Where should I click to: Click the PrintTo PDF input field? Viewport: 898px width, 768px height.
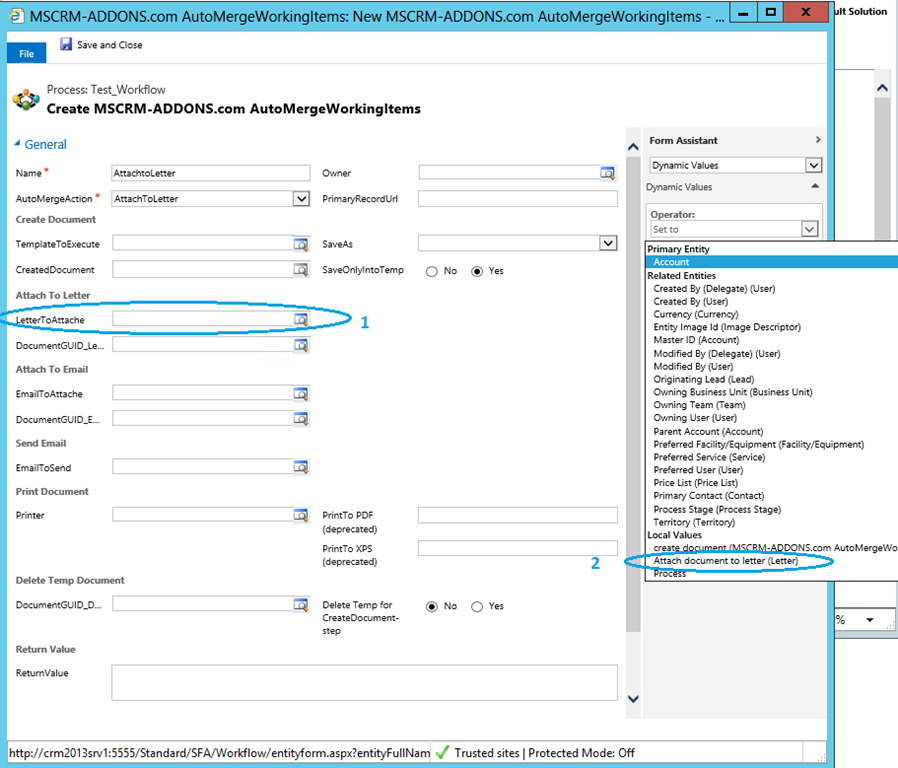[518, 515]
